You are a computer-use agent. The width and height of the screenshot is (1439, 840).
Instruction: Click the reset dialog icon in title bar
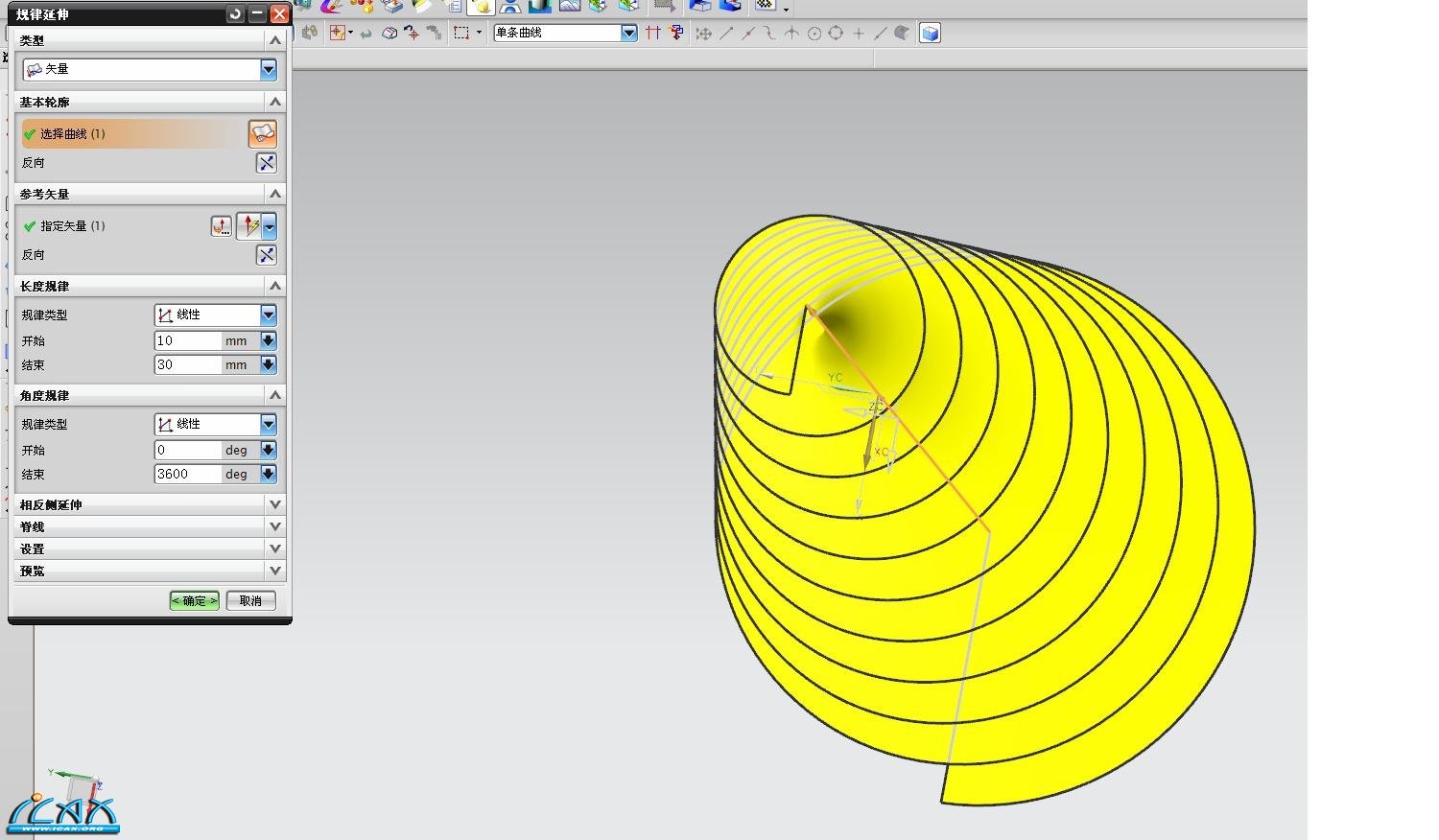tap(235, 13)
